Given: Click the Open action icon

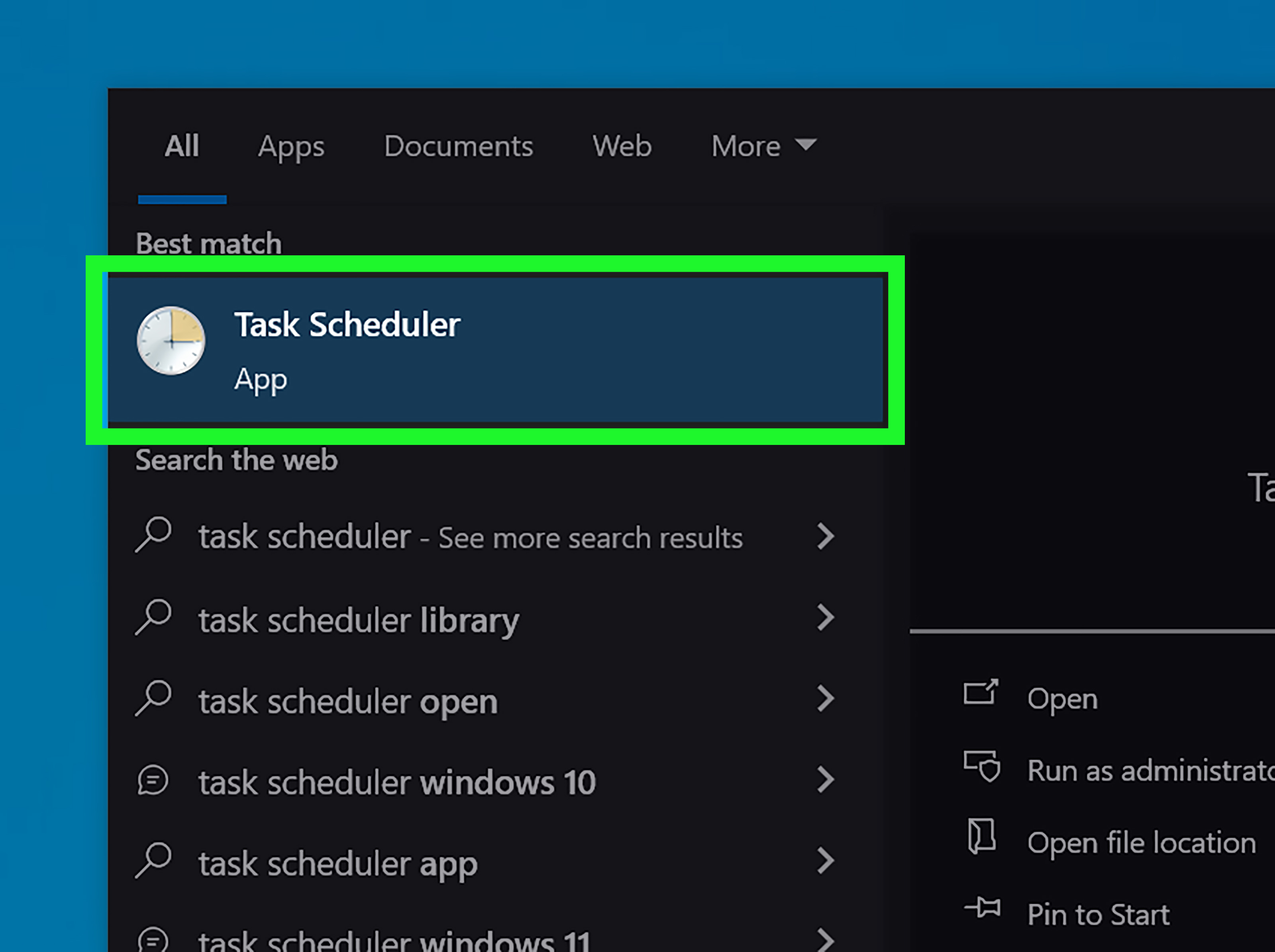Looking at the screenshot, I should 981,692.
